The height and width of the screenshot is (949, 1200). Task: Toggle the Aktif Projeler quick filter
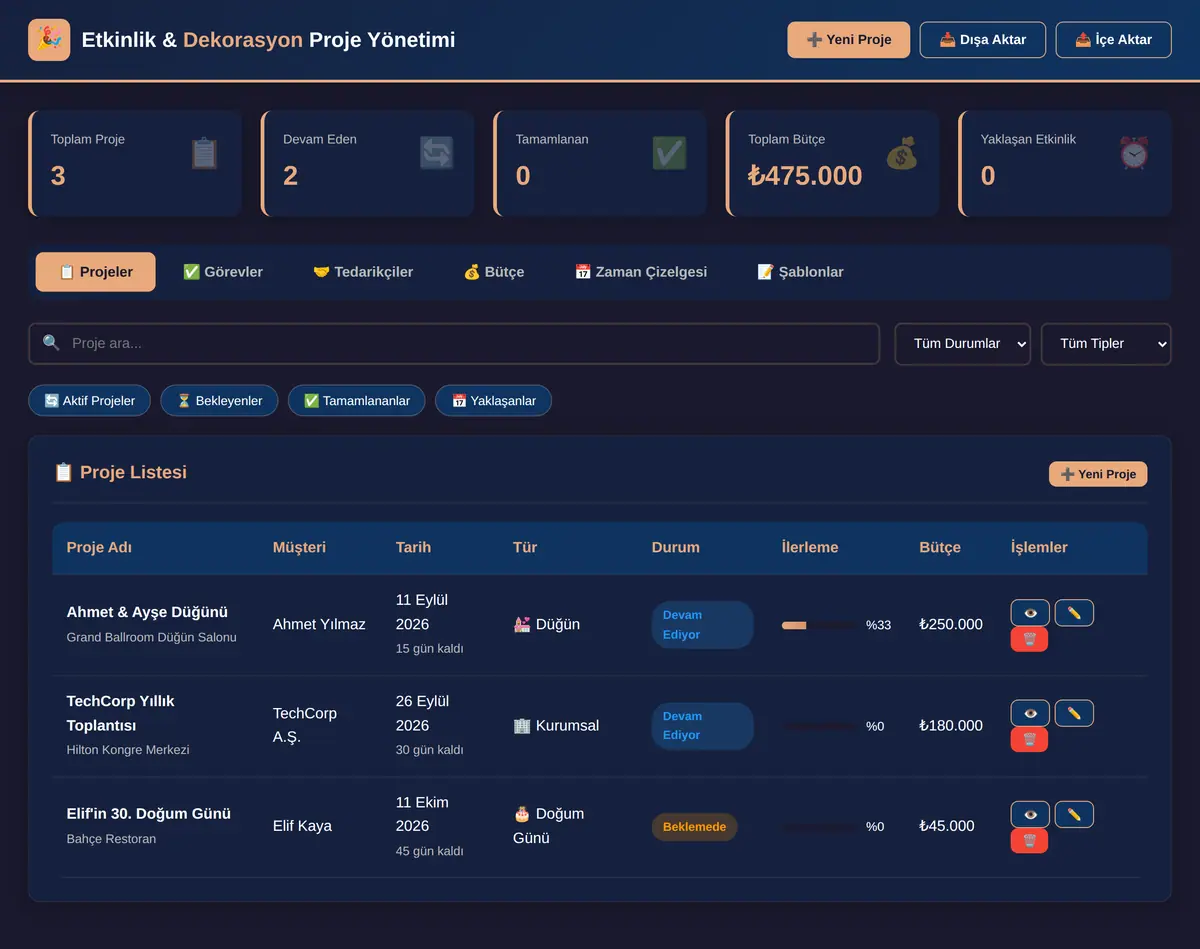[x=89, y=401]
